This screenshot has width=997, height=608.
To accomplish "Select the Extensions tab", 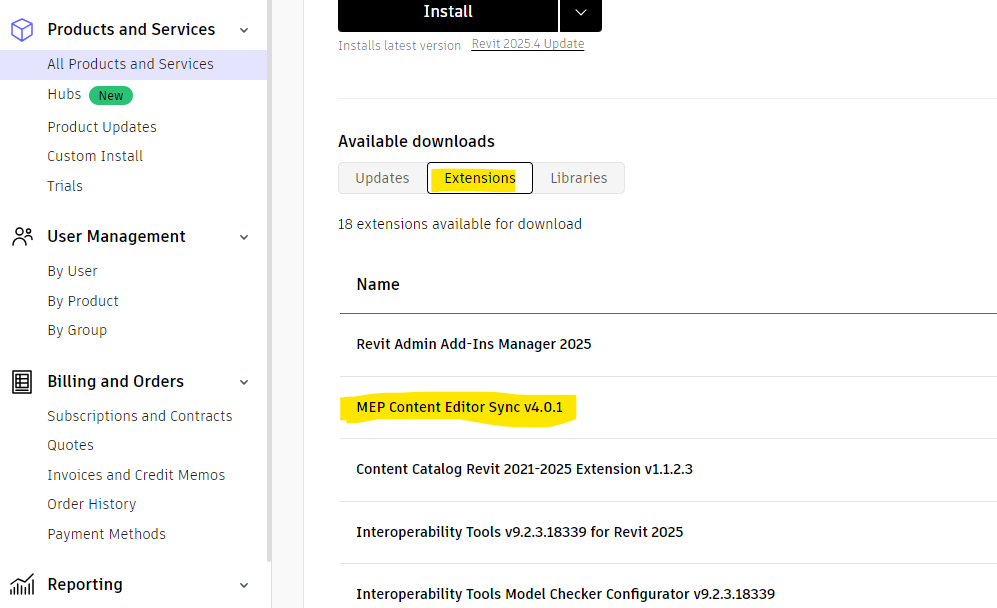I will pyautogui.click(x=479, y=177).
